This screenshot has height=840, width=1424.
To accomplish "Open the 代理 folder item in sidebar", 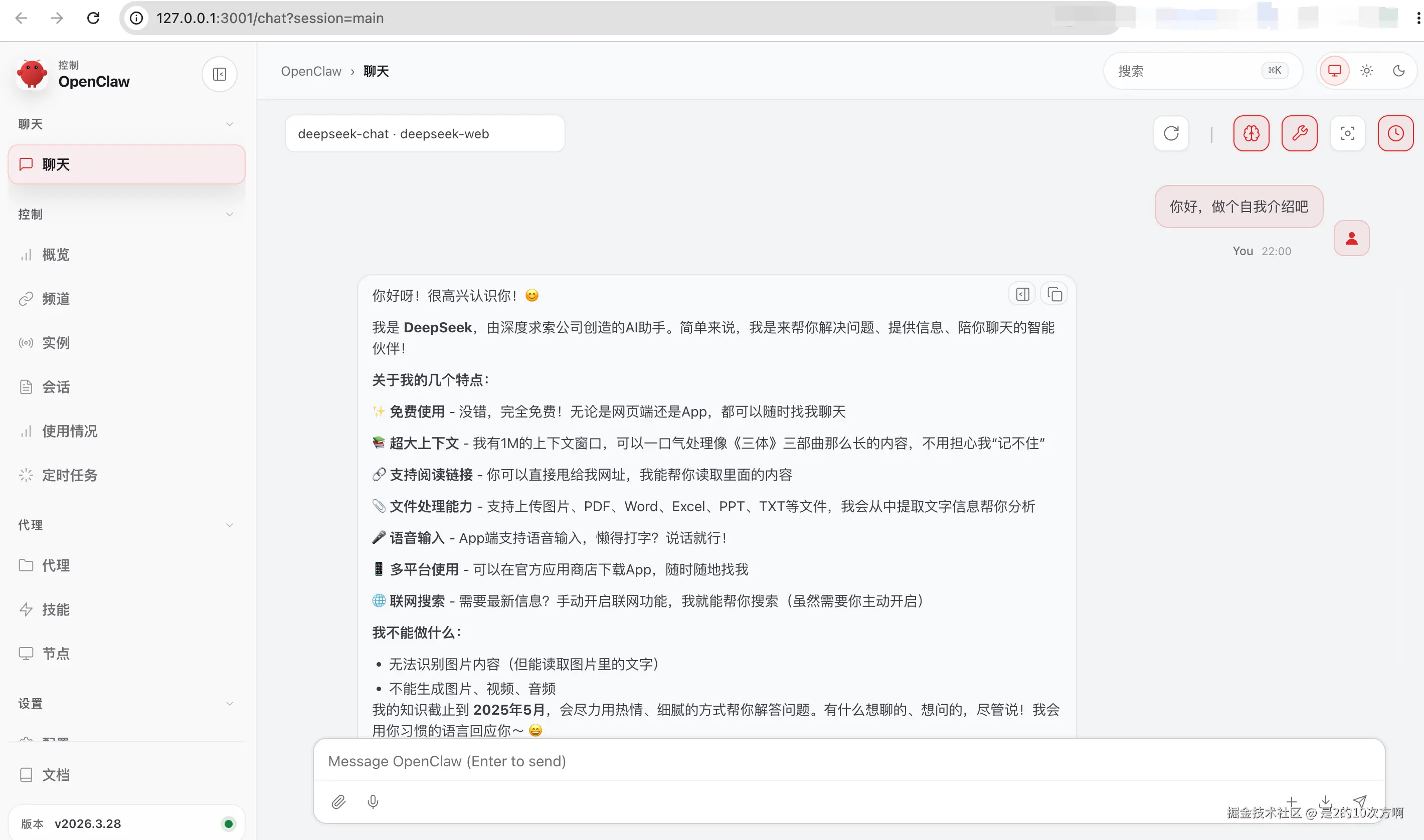I will click(127, 565).
